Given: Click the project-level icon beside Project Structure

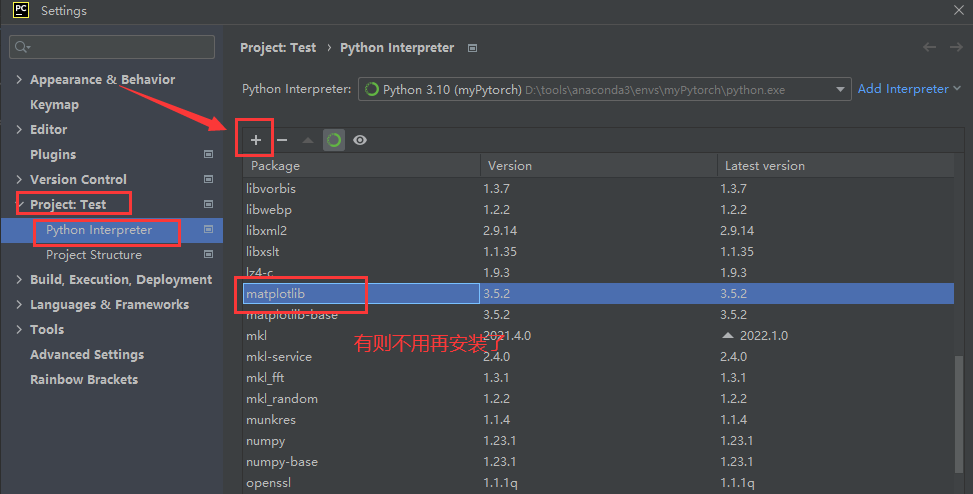Looking at the screenshot, I should (x=208, y=254).
